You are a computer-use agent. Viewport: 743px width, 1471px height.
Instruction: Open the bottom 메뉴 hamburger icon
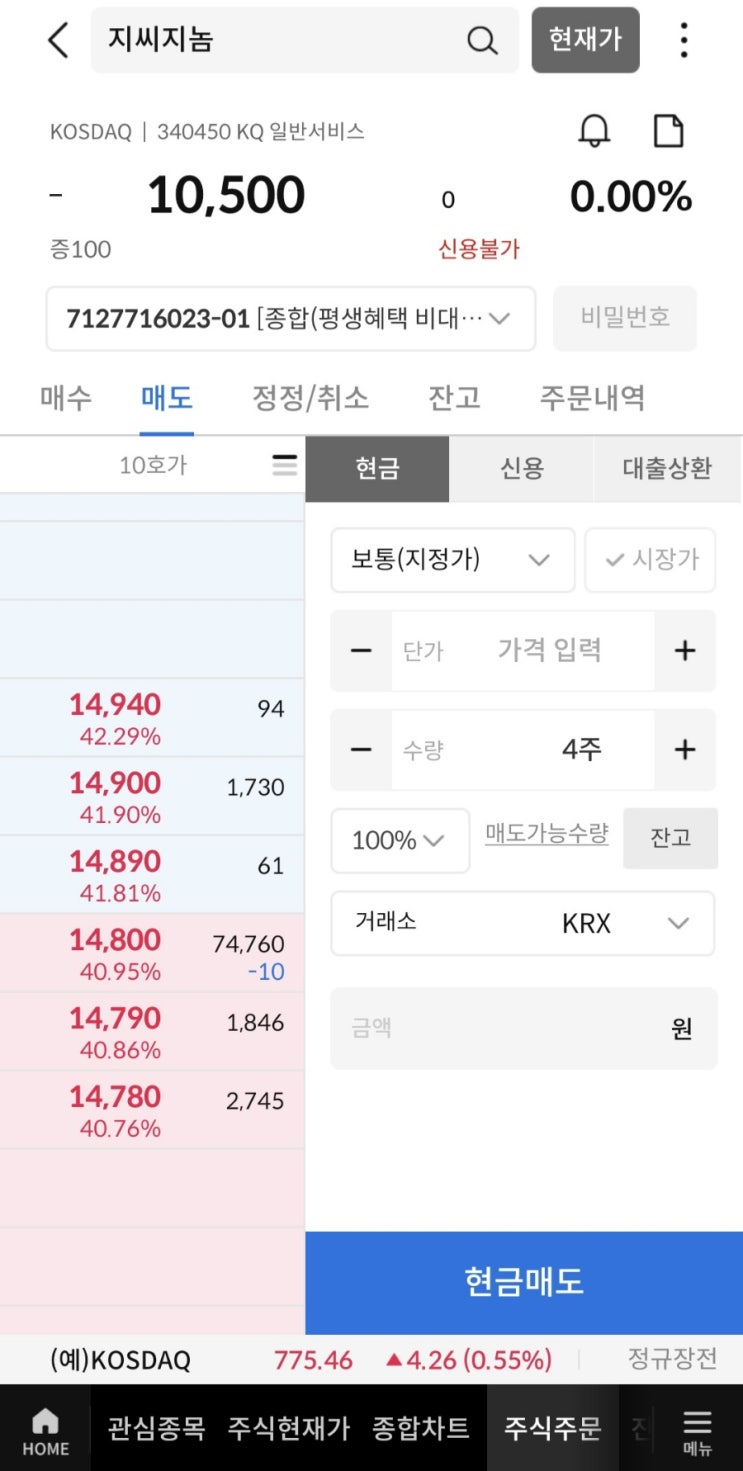coord(697,1431)
